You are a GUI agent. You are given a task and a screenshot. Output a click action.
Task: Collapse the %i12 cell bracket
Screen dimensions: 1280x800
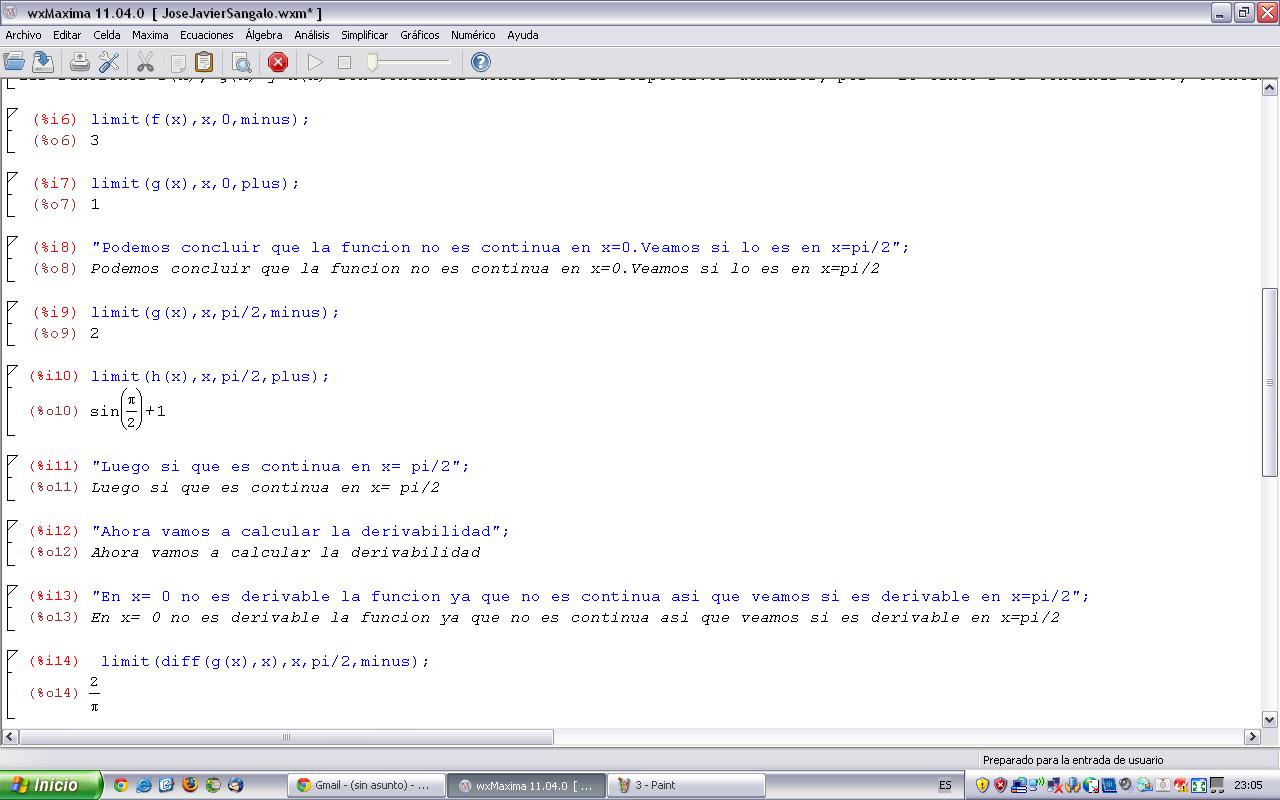coord(10,541)
